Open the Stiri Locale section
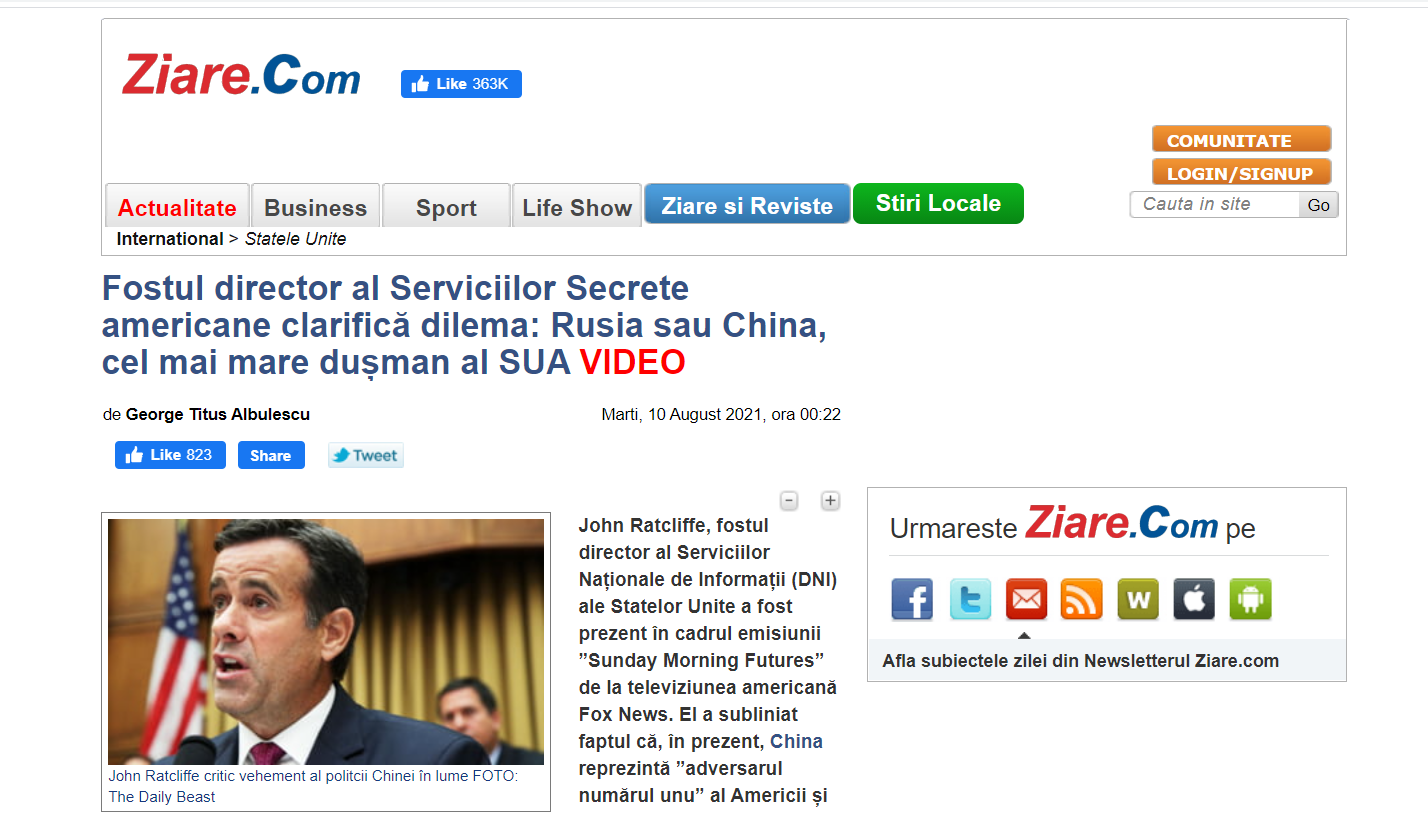Image resolution: width=1428 pixels, height=813 pixels. [x=938, y=203]
